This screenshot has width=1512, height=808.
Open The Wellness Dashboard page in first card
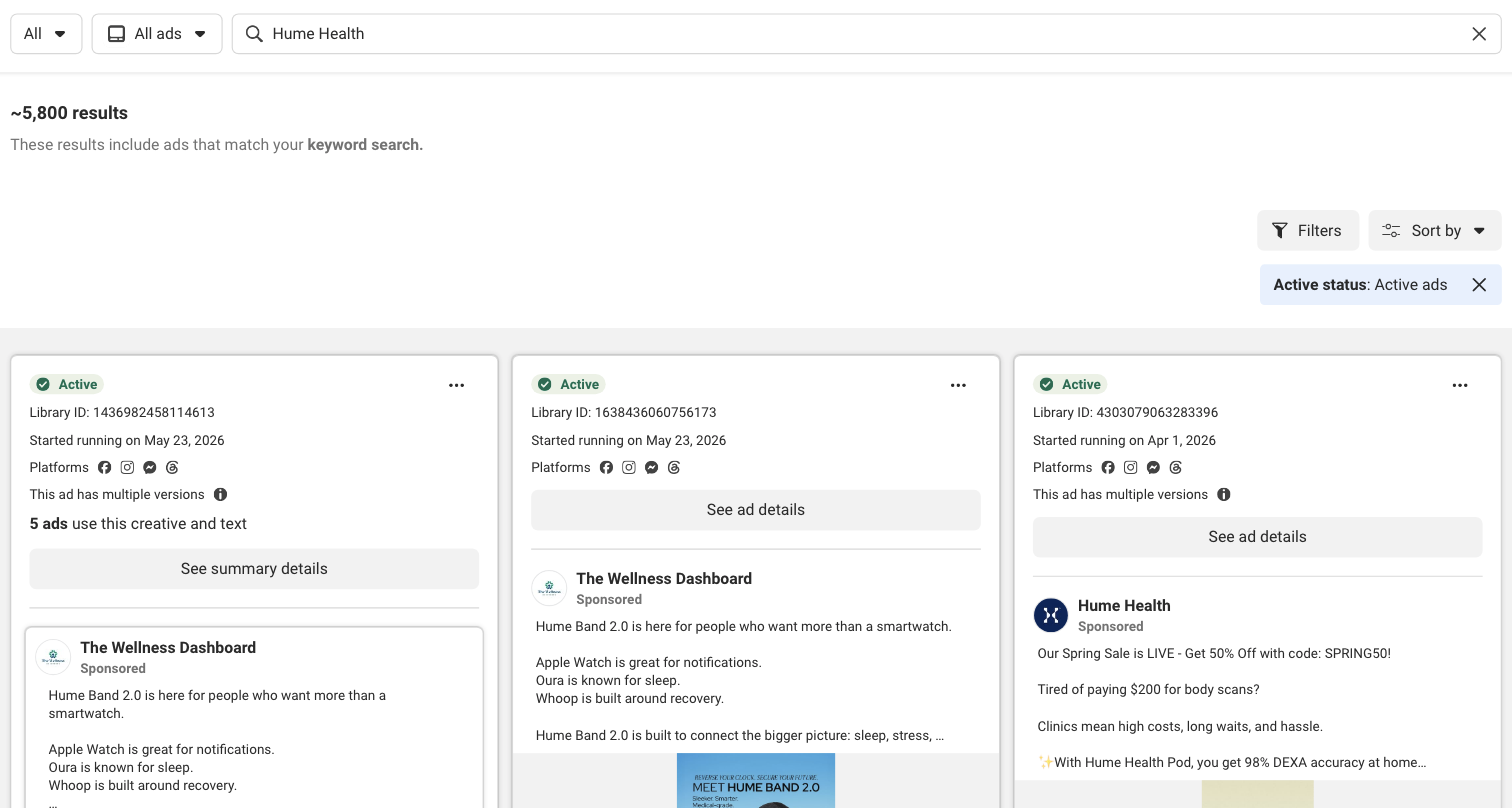tap(168, 647)
